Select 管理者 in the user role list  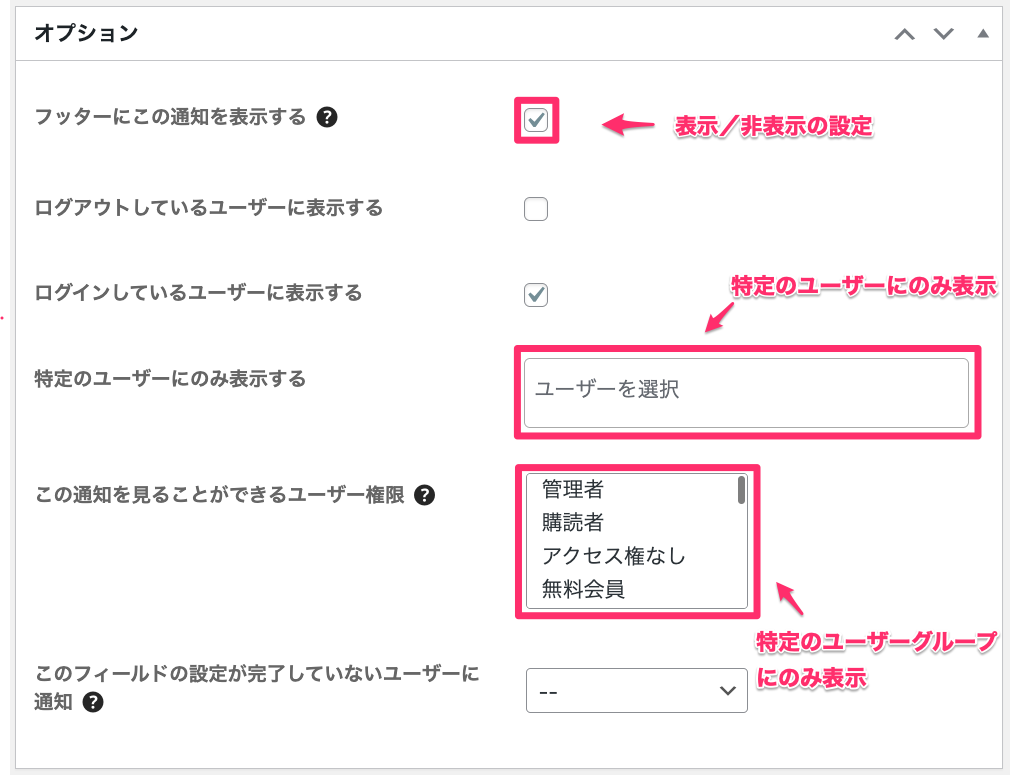coord(573,490)
